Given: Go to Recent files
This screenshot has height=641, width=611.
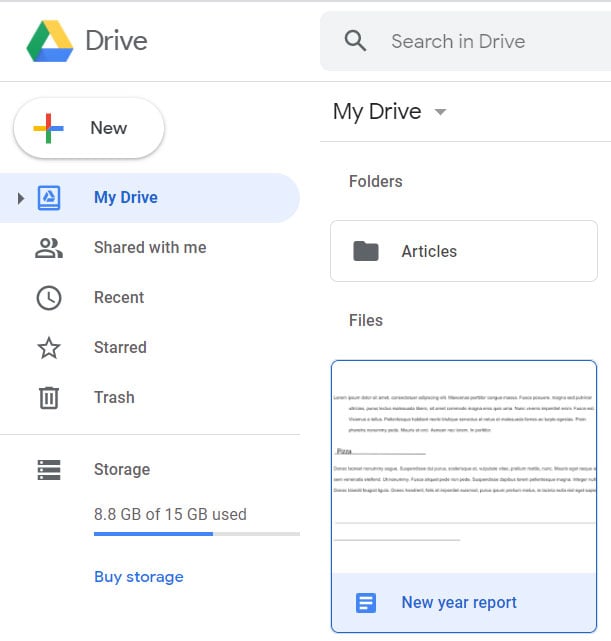Looking at the screenshot, I should click(150, 298).
